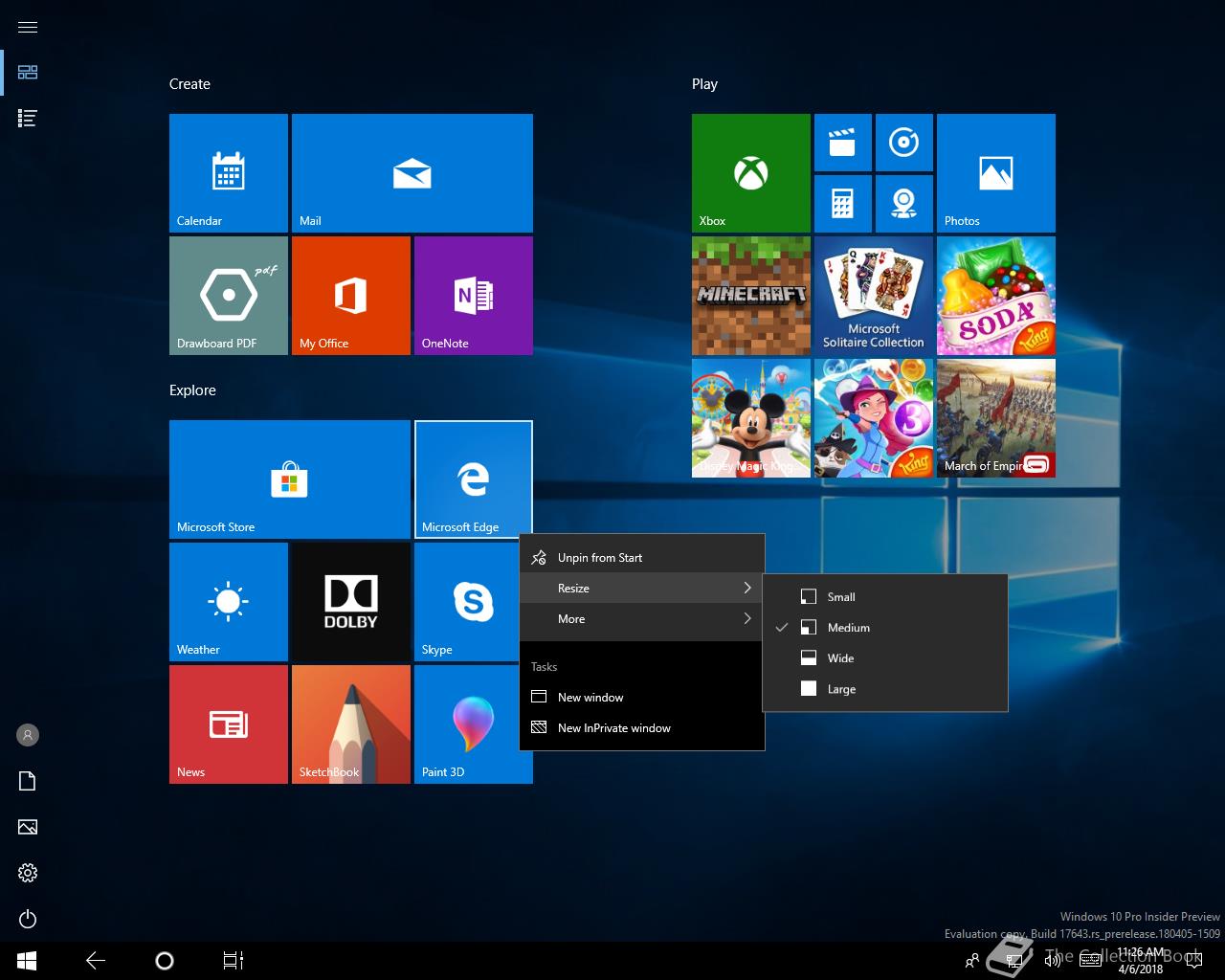The image size is (1225, 980).
Task: Open the Skype tile
Action: click(x=466, y=602)
